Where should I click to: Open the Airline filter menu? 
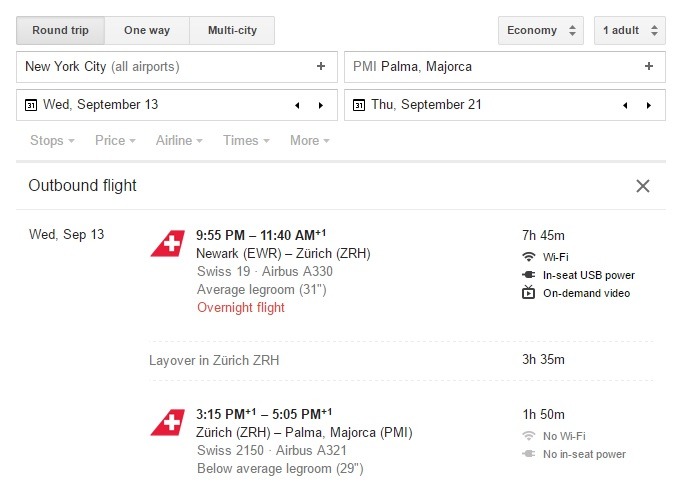click(179, 140)
